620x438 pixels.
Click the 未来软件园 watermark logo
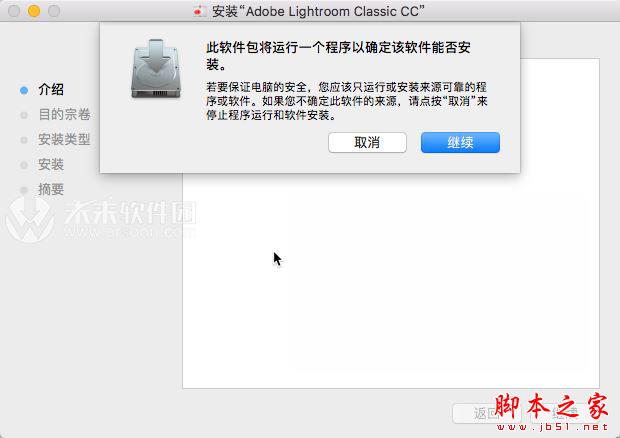(101, 219)
